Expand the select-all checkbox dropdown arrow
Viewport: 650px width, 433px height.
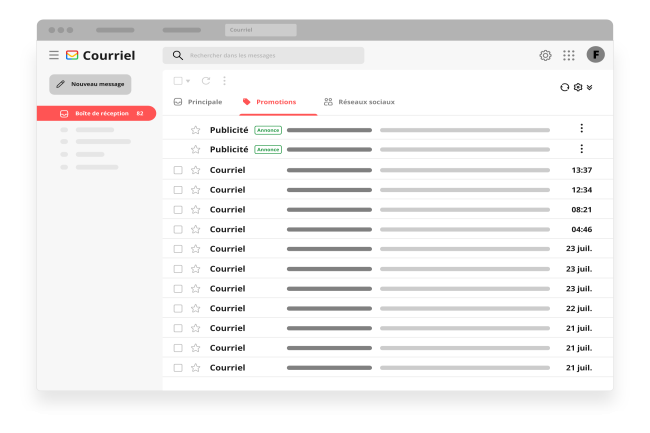tap(188, 81)
